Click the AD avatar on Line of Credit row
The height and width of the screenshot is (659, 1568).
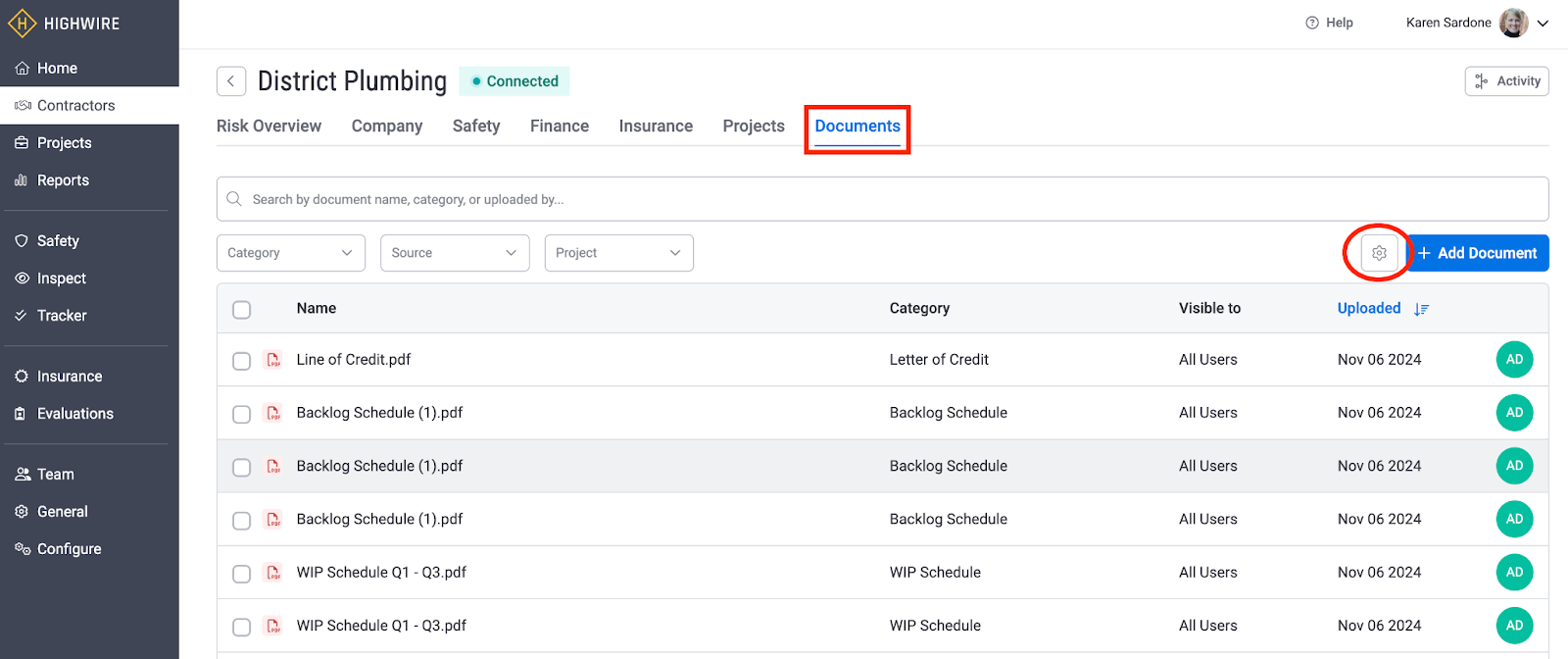[x=1514, y=360]
